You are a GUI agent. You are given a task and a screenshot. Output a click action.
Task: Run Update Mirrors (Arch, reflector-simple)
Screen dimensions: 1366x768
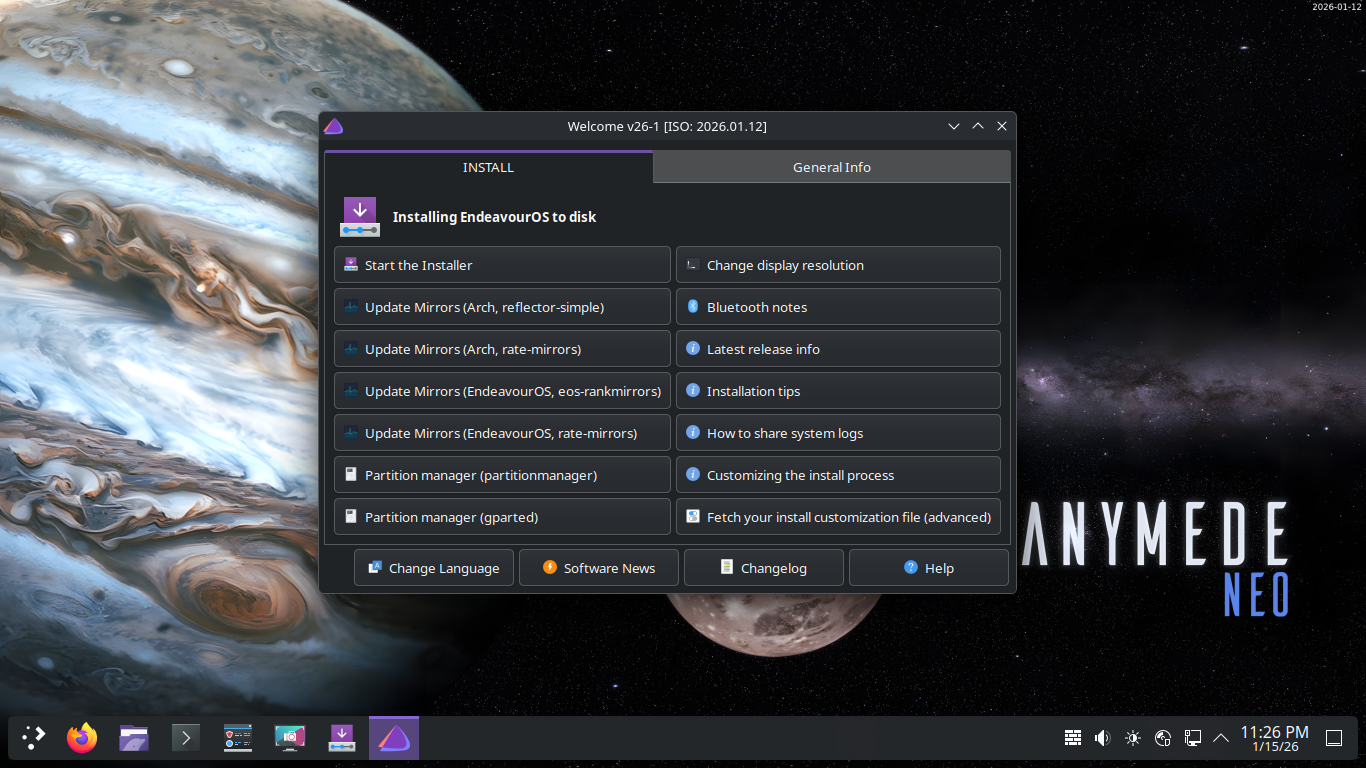(x=502, y=307)
